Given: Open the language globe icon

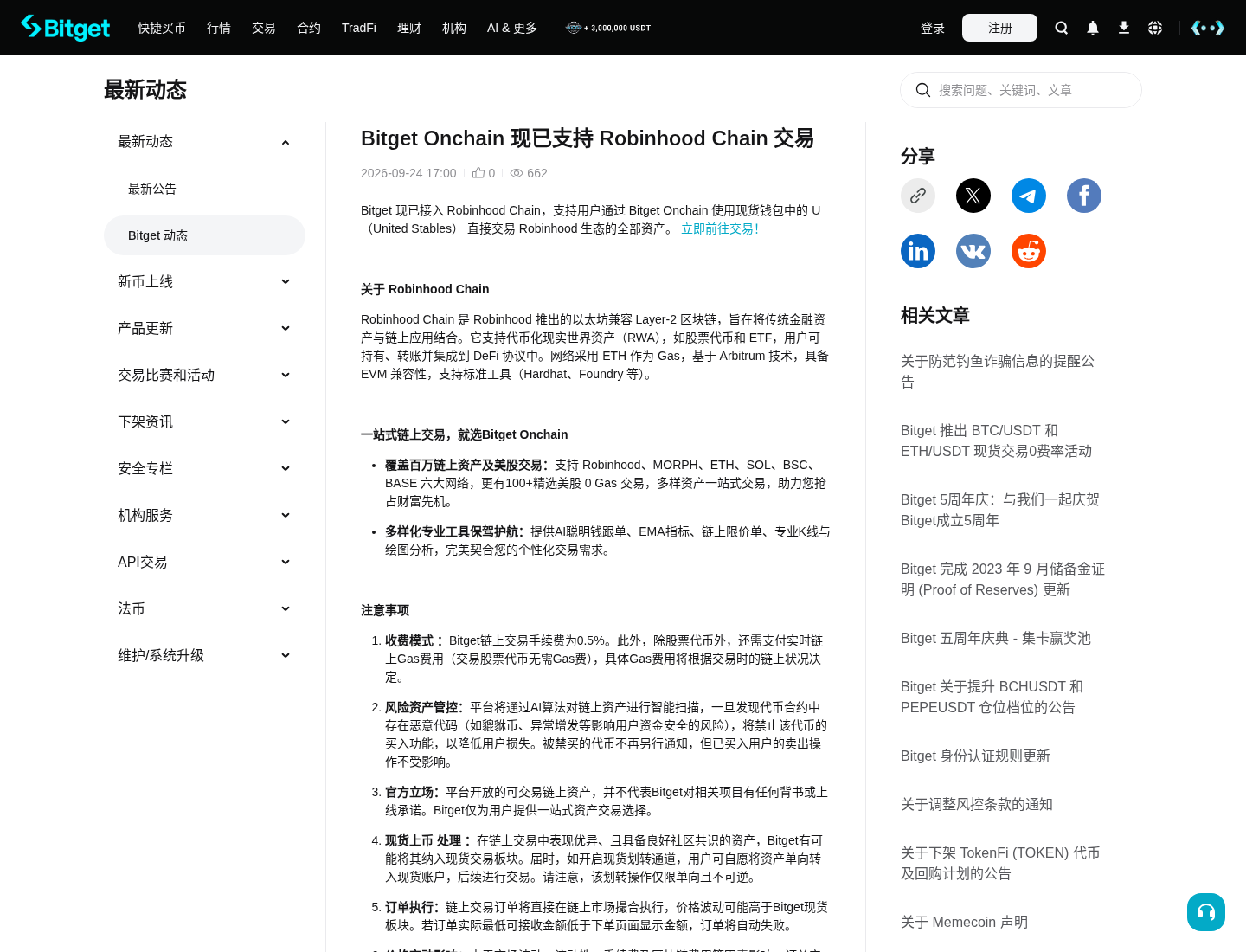Looking at the screenshot, I should click(x=1155, y=28).
